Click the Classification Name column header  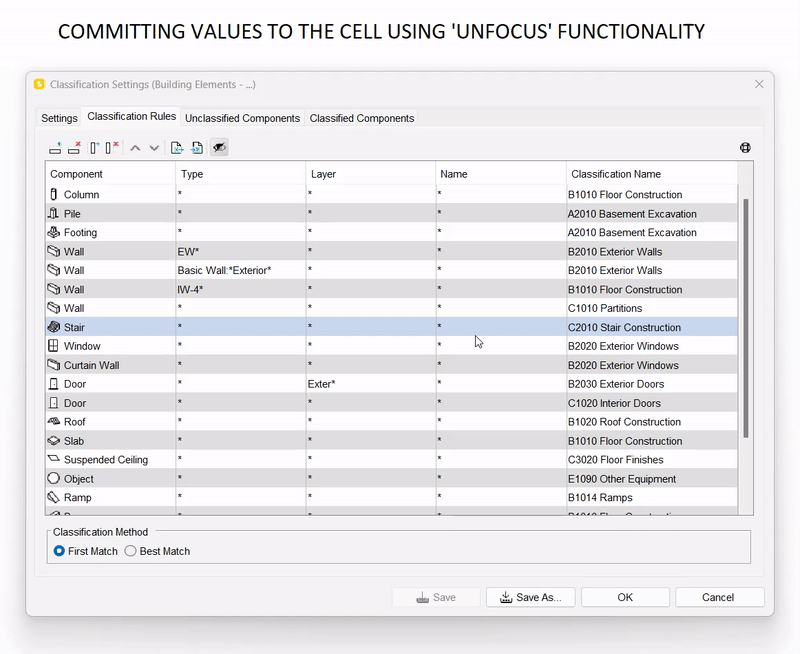point(652,174)
